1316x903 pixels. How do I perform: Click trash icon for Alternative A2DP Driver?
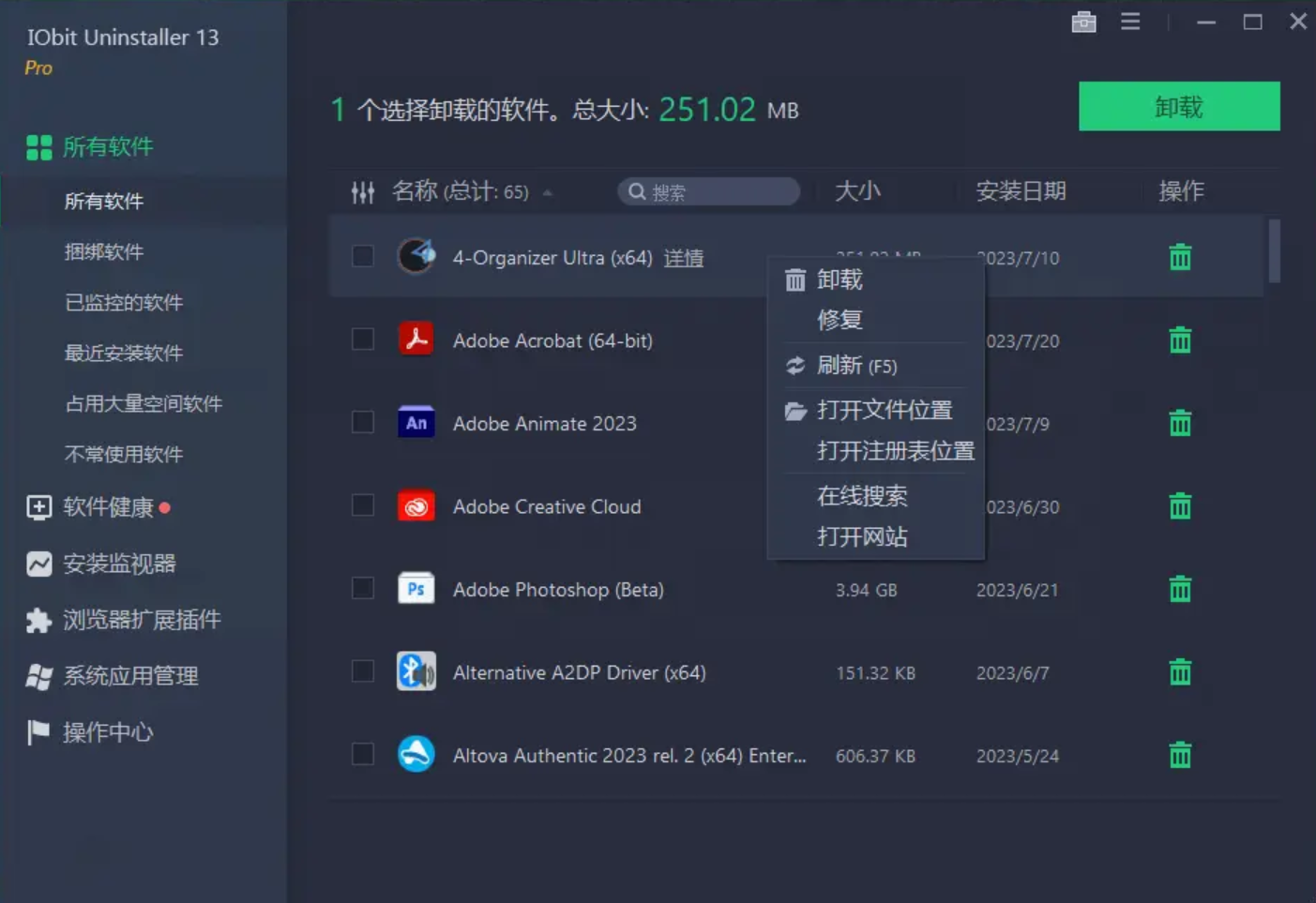point(1180,672)
